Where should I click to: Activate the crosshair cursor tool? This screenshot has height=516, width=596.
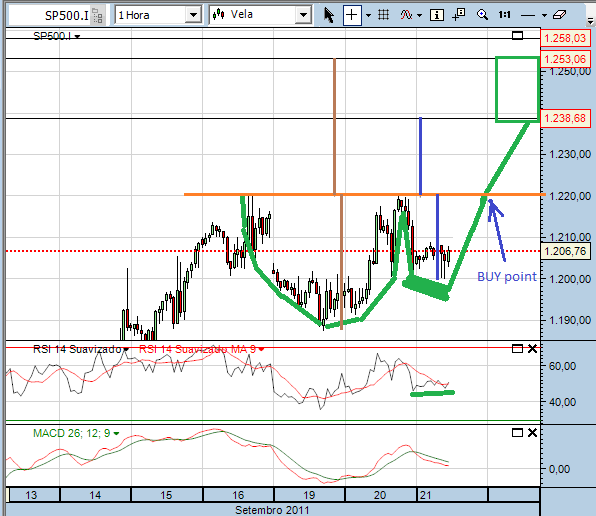tap(352, 15)
